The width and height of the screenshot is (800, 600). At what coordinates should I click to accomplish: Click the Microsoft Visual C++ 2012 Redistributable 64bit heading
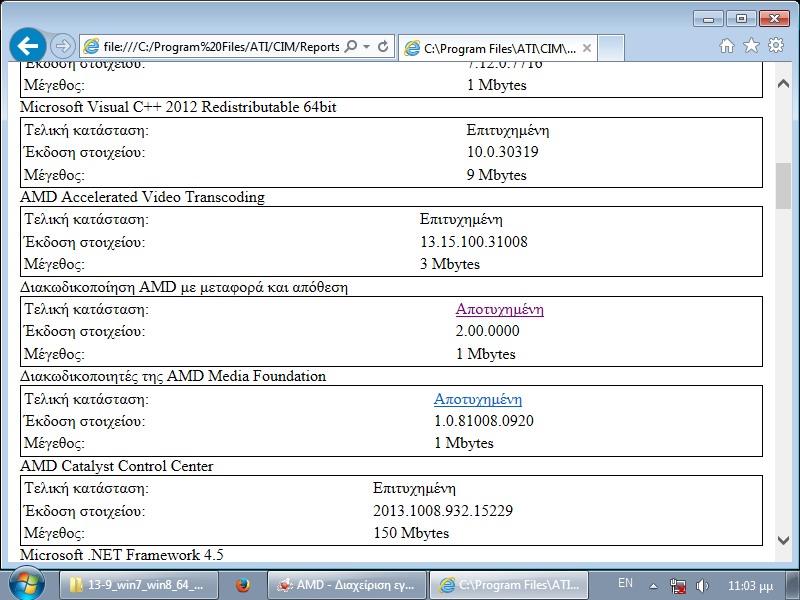(178, 107)
